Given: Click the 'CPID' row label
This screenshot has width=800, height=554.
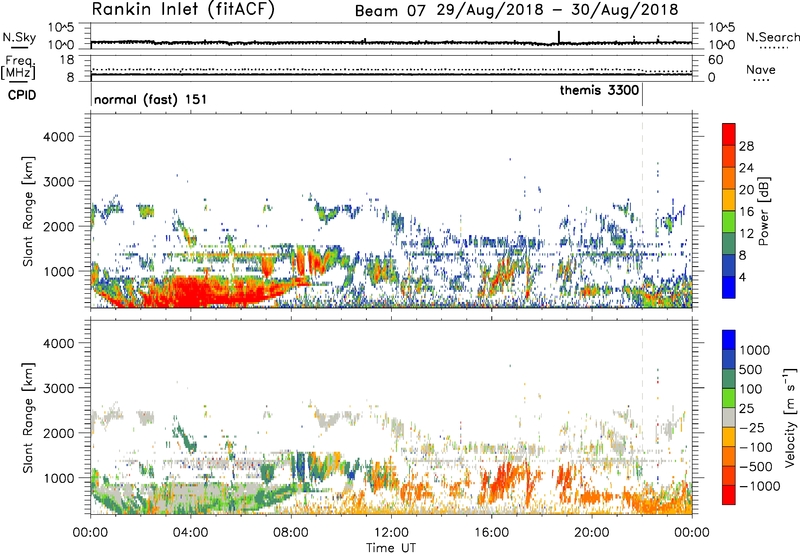Looking at the screenshot, I should (x=22, y=95).
